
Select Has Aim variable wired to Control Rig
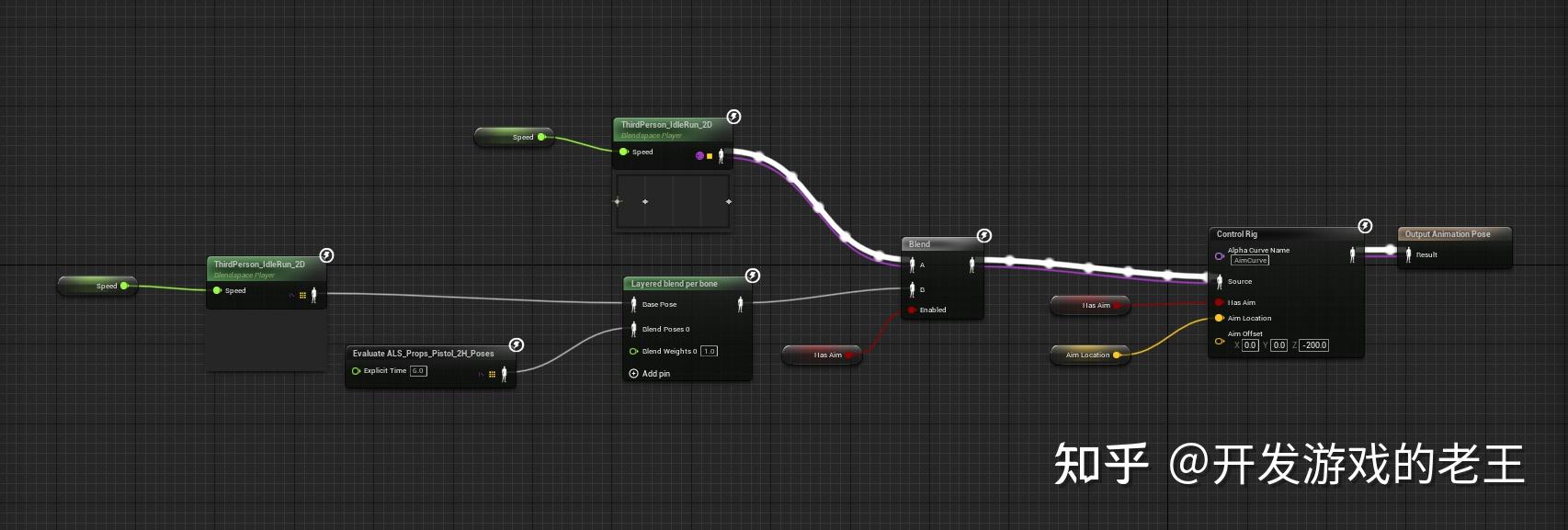click(x=1090, y=305)
